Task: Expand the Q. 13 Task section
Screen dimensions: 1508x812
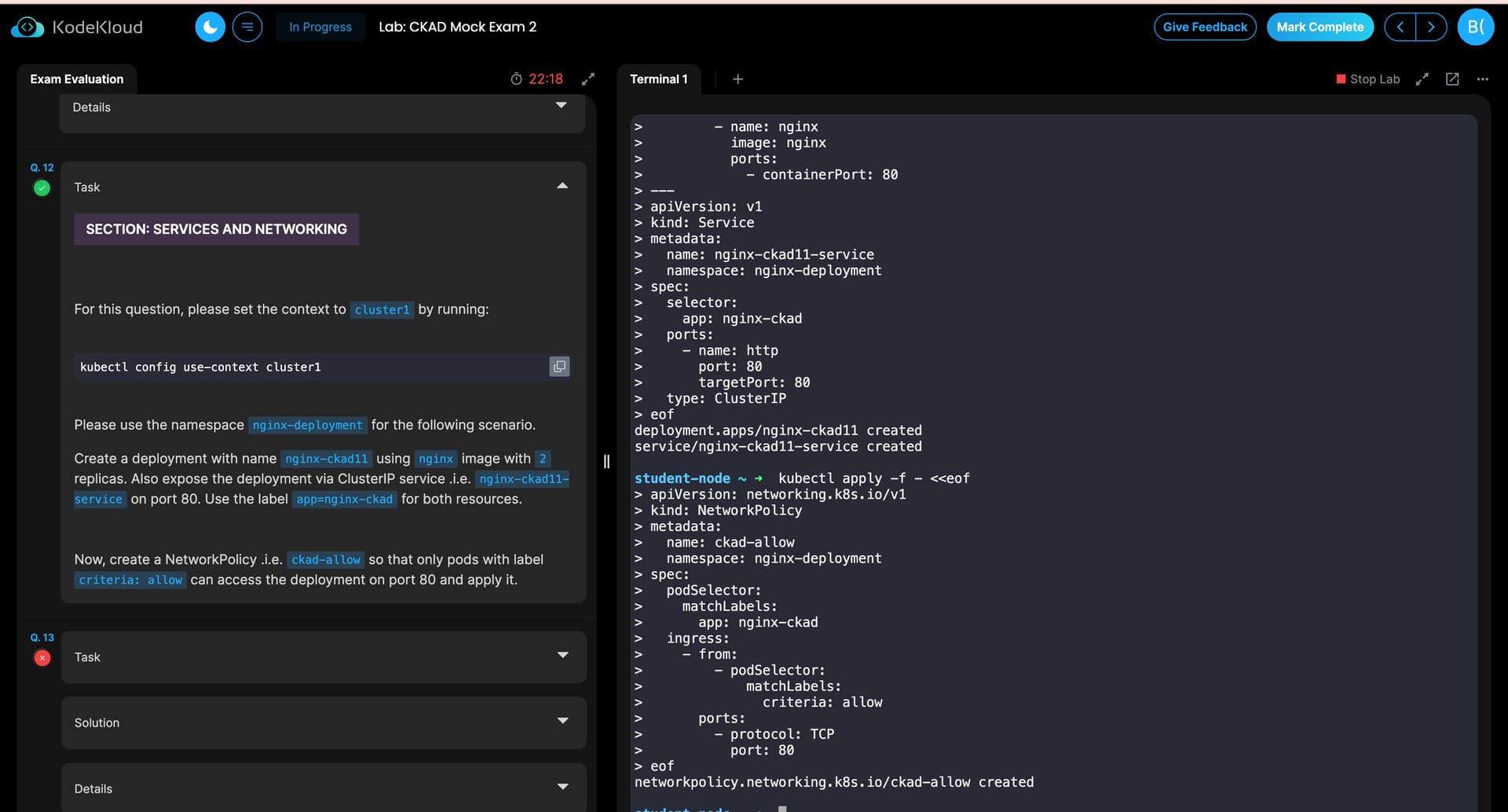Action: [562, 656]
